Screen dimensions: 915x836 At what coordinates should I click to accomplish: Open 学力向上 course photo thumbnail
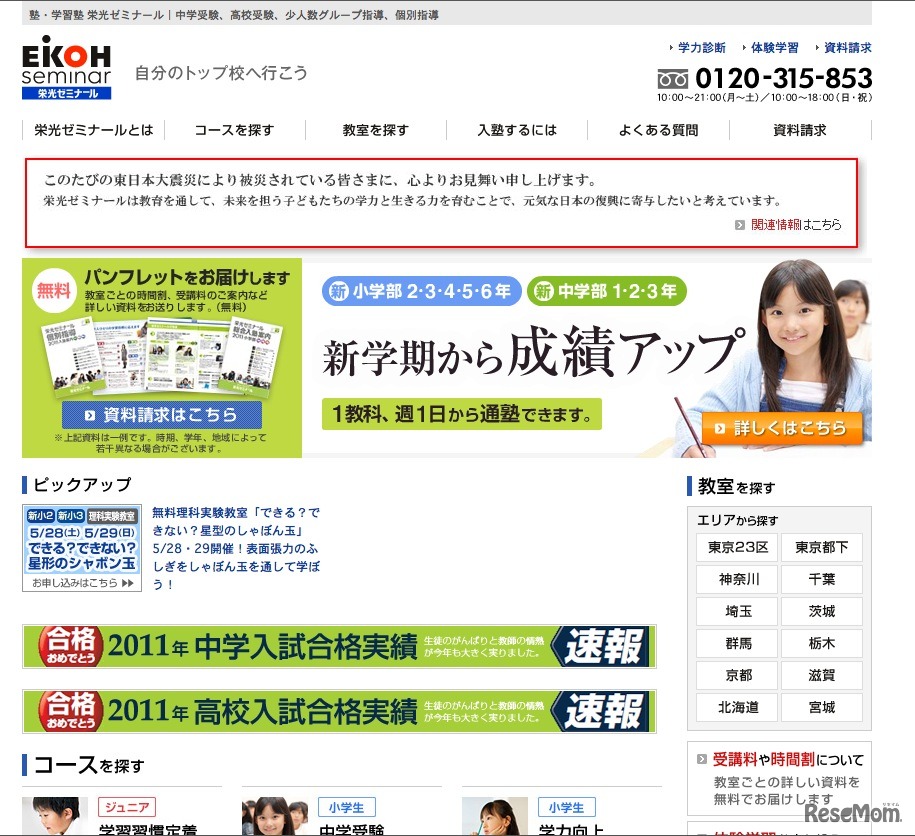(x=495, y=816)
